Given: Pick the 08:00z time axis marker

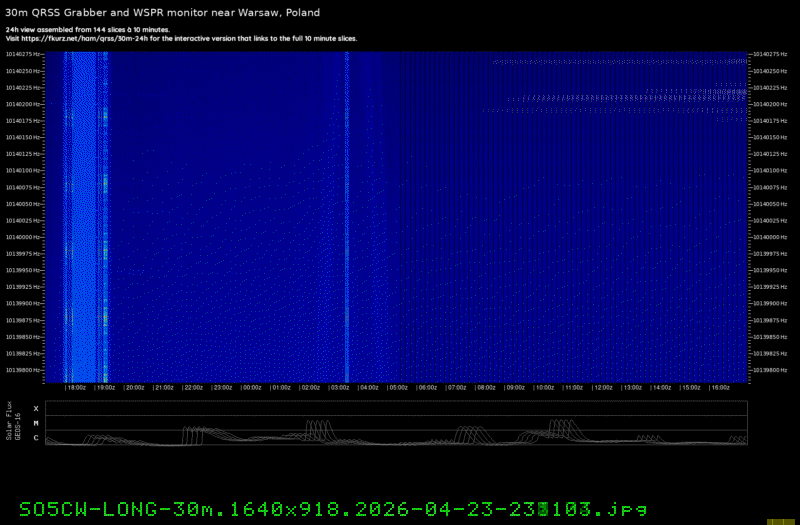Looking at the screenshot, I should 487,387.
